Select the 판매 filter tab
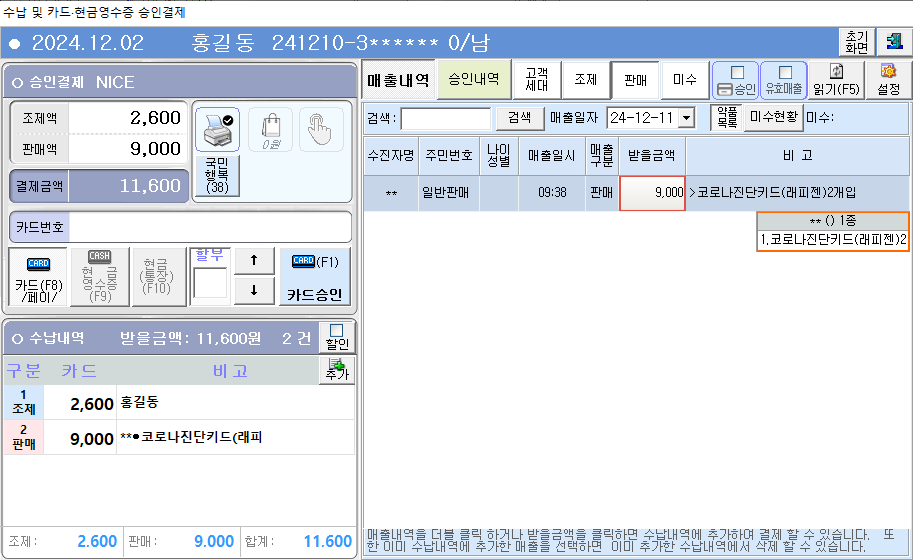 point(635,80)
